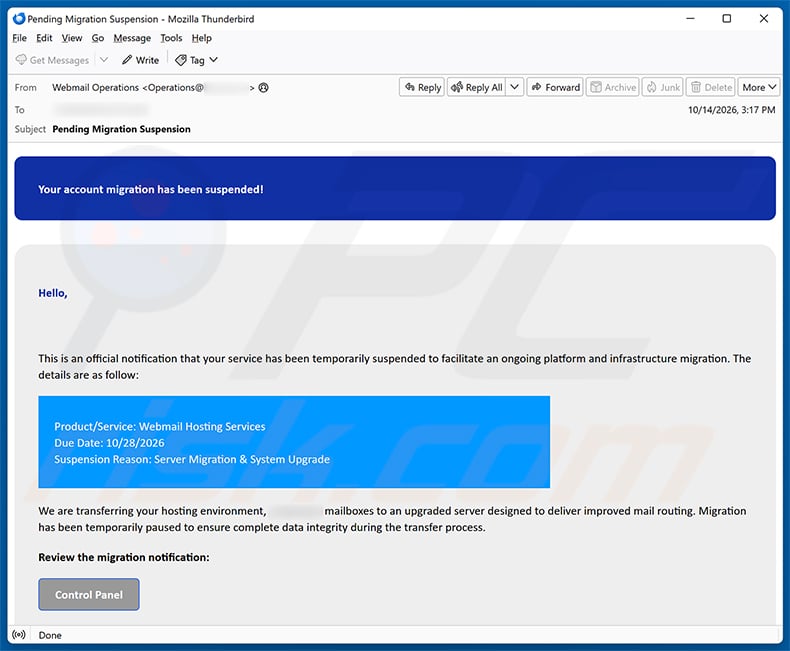Click the date 10/14/2026, 3:17 PM

click(x=732, y=110)
